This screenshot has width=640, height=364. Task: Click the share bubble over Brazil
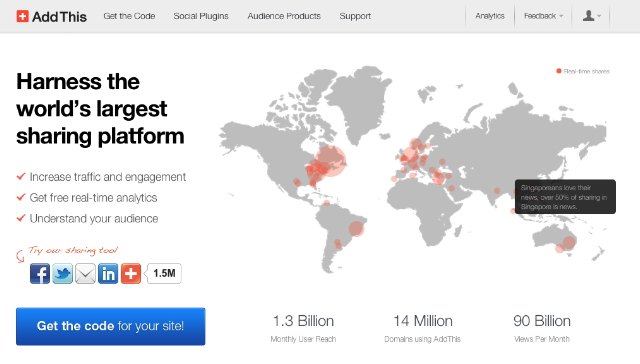click(356, 229)
